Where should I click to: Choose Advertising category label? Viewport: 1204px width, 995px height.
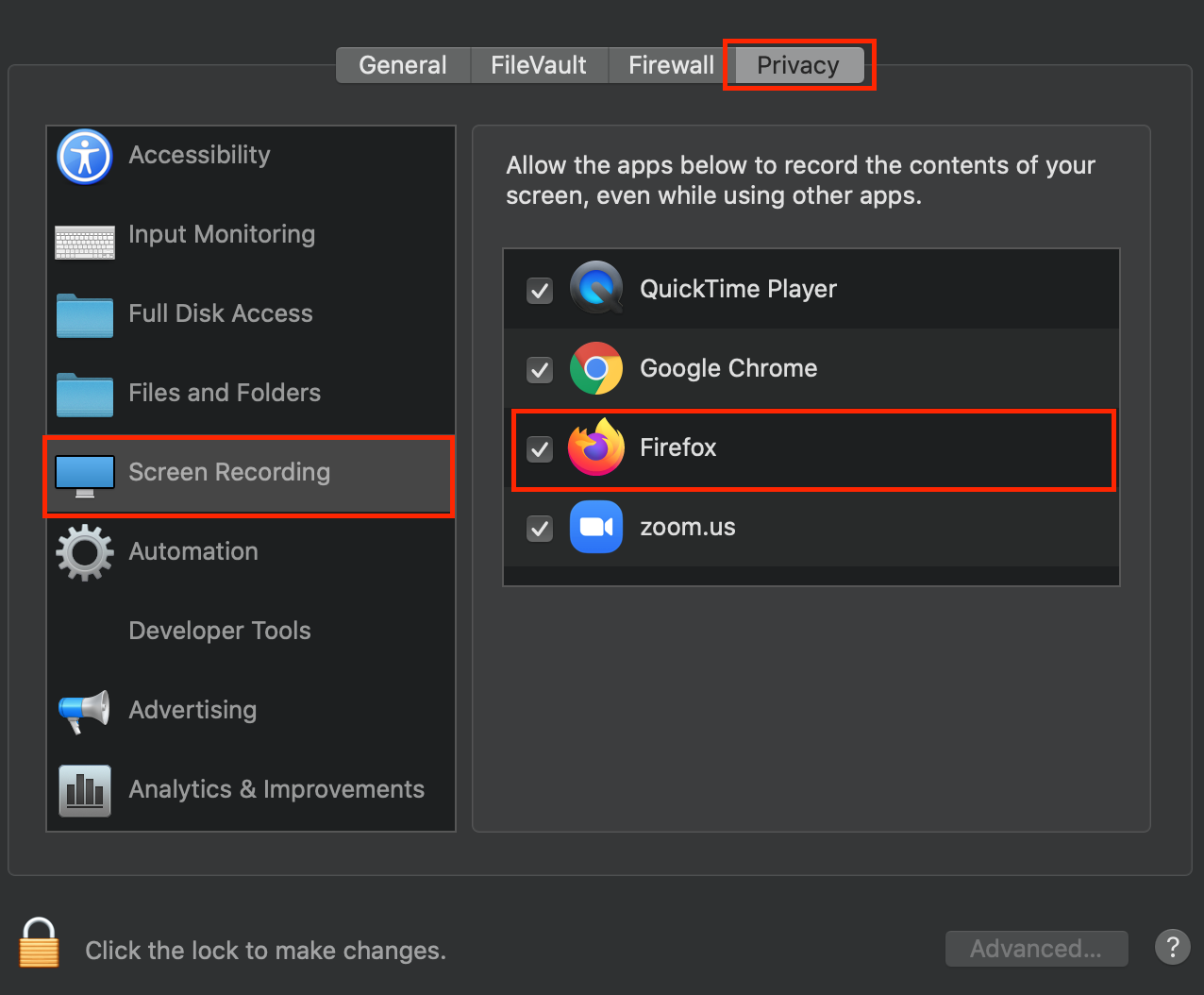coord(192,710)
